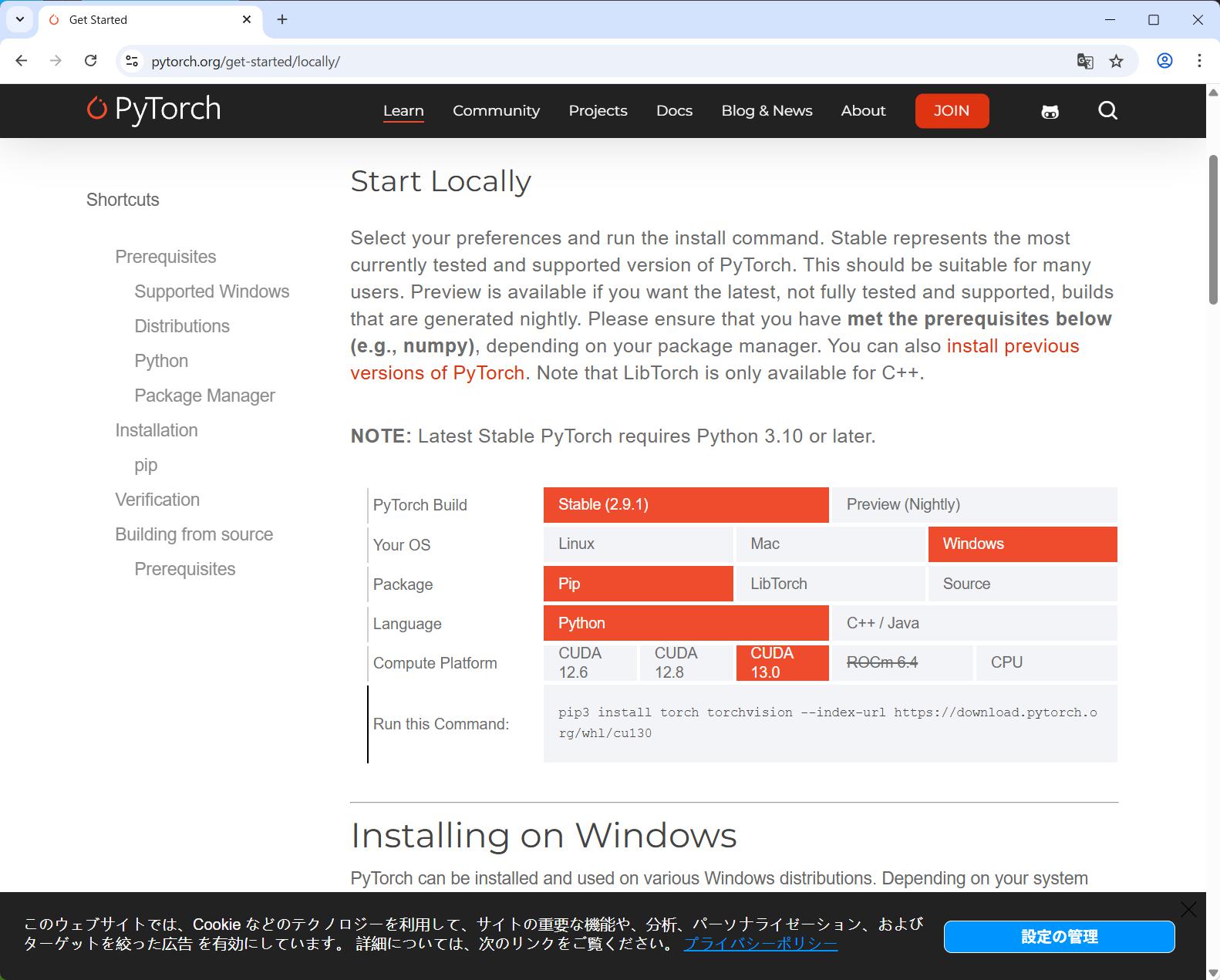Click the Google Translate icon in address bar
Image resolution: width=1220 pixels, height=980 pixels.
point(1085,61)
